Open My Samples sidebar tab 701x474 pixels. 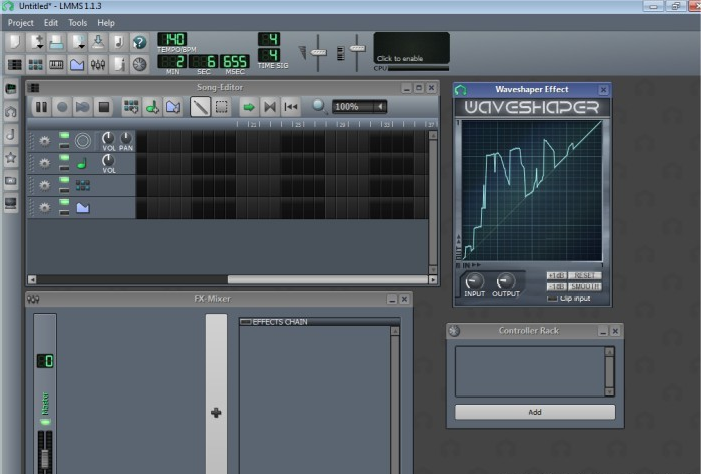(x=11, y=135)
